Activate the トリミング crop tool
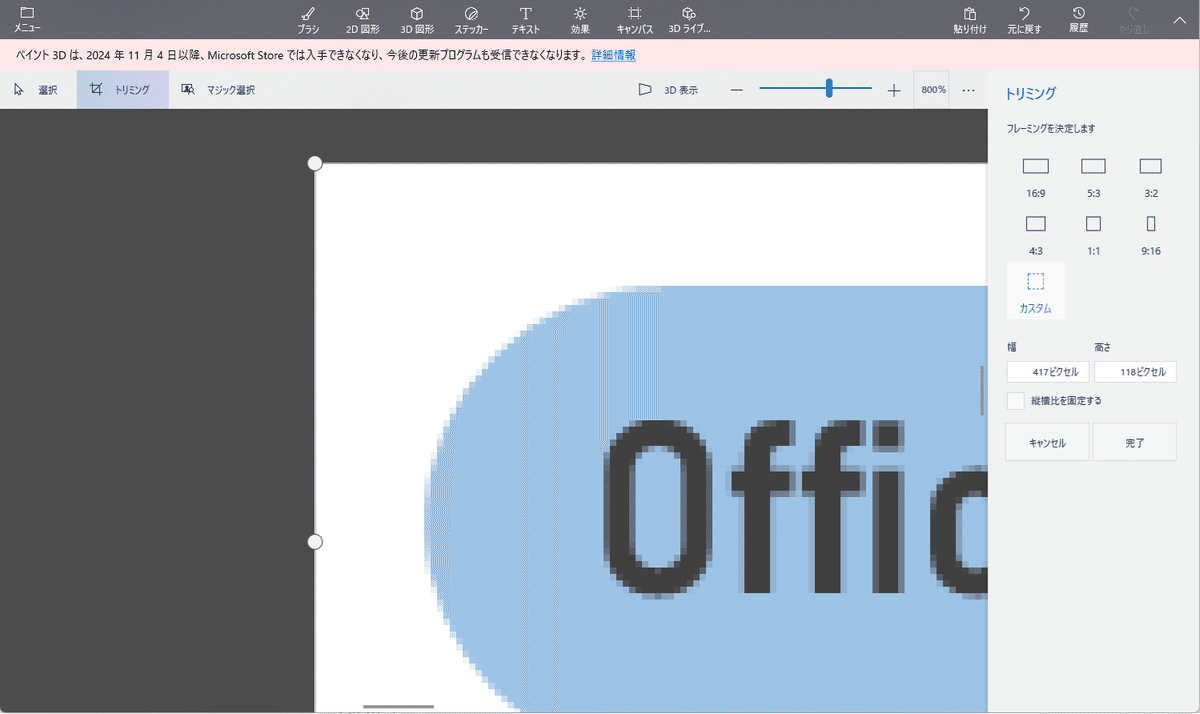This screenshot has width=1200, height=714. coord(121,90)
